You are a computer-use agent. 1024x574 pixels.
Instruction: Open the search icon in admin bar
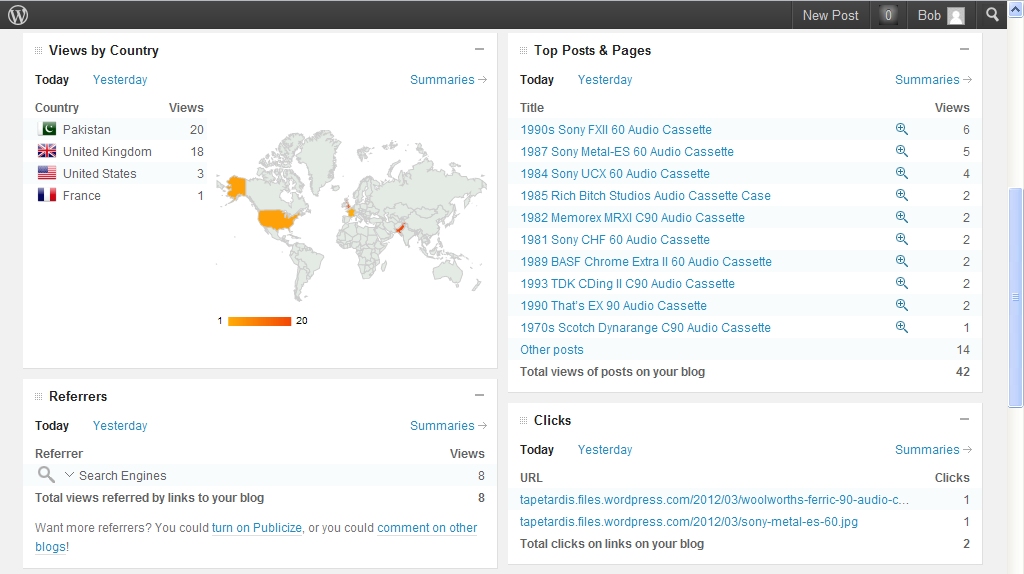pyautogui.click(x=992, y=14)
